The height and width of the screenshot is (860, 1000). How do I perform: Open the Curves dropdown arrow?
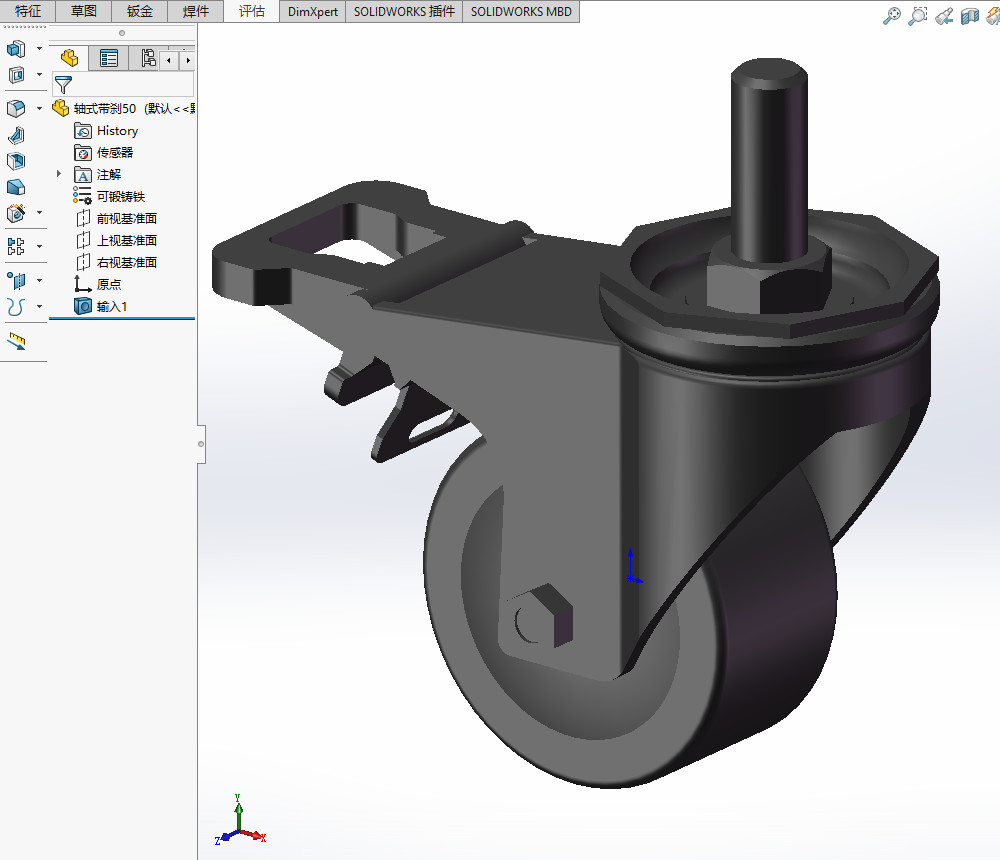click(x=39, y=307)
